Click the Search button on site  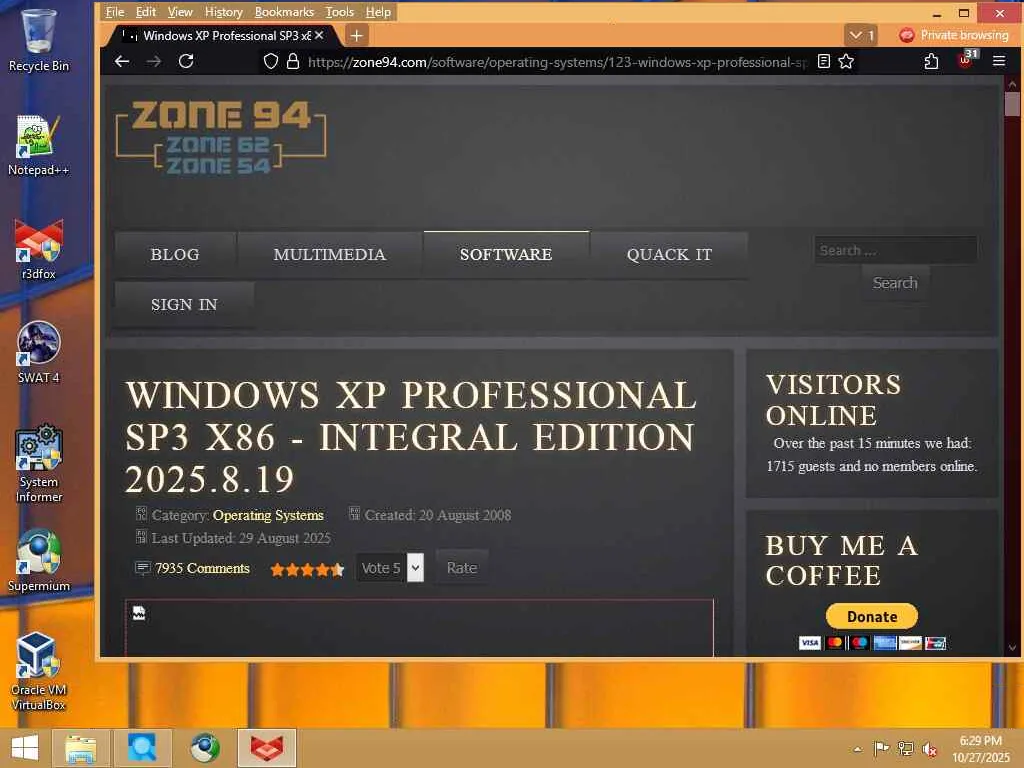[895, 283]
